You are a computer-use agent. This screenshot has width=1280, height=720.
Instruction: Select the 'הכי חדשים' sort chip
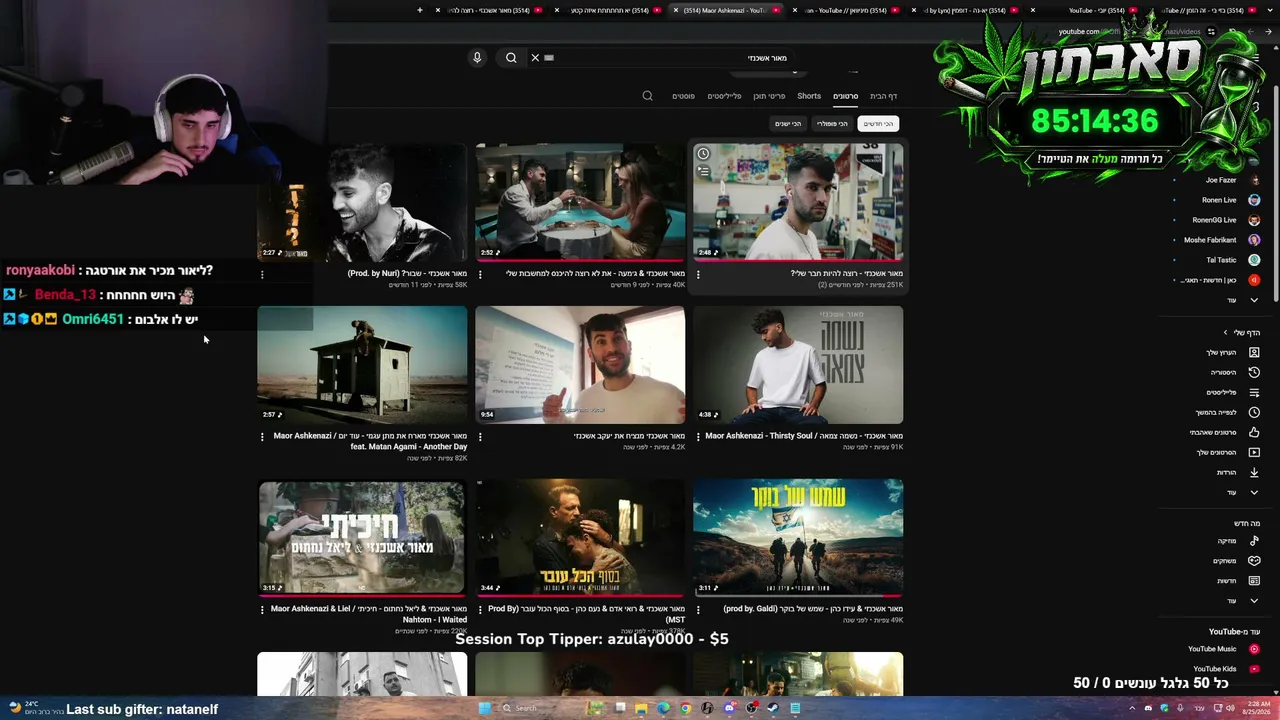[x=878, y=124]
